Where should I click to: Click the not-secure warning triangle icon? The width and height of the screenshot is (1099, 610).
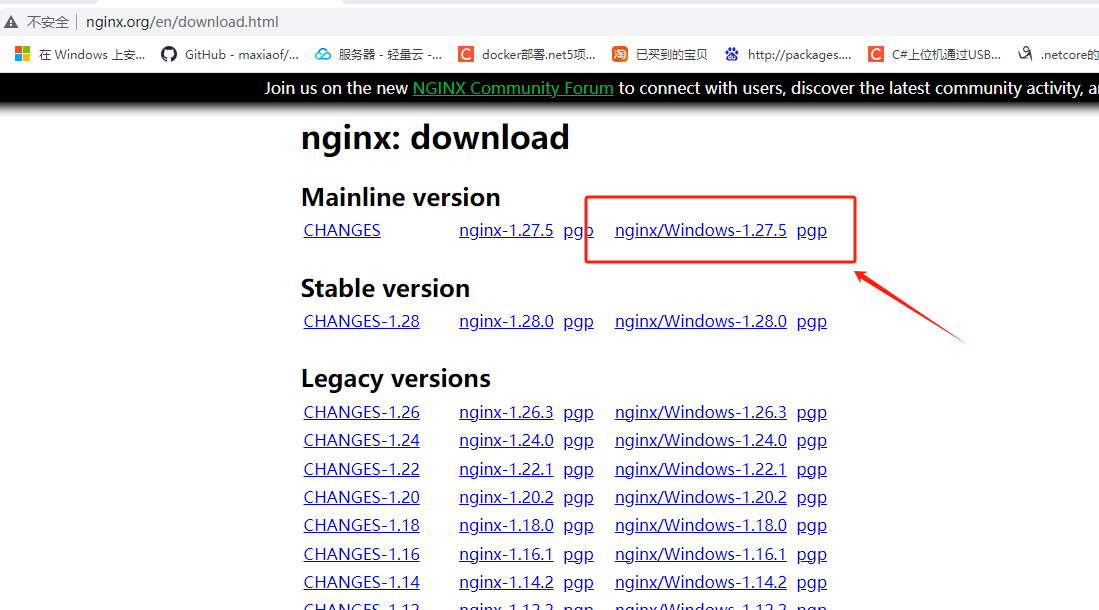pyautogui.click(x=11, y=22)
